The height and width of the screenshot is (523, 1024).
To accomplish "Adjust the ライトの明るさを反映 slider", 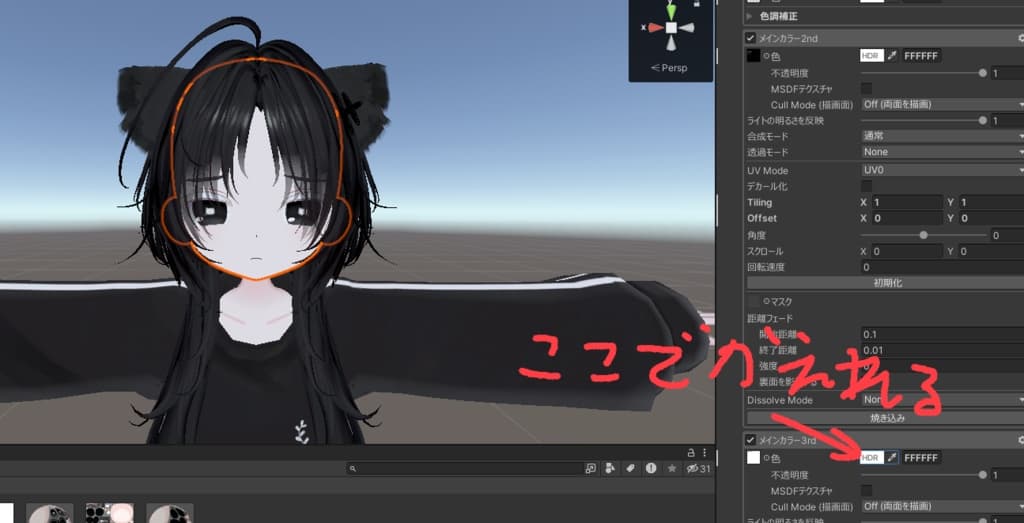I will pos(923,120).
